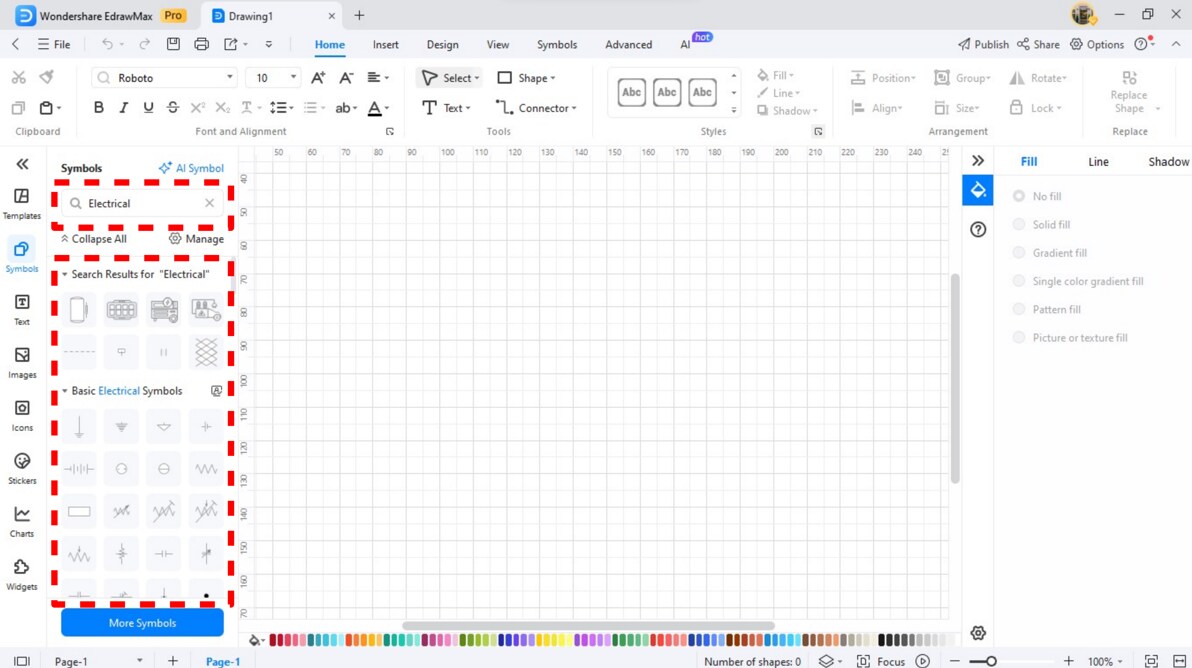Toggle italic text formatting

[x=123, y=108]
